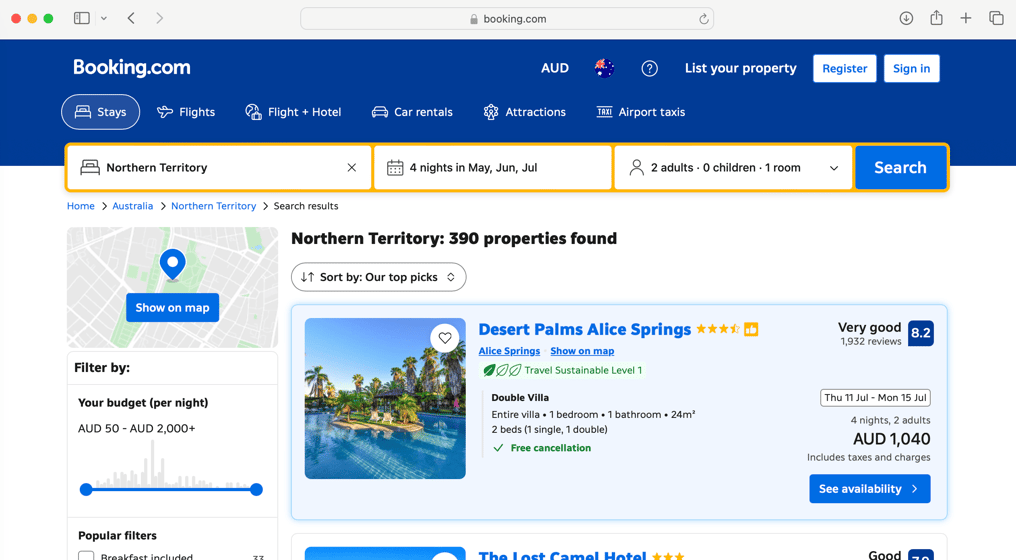
Task: Click the bed icon in destination field
Action: [90, 167]
